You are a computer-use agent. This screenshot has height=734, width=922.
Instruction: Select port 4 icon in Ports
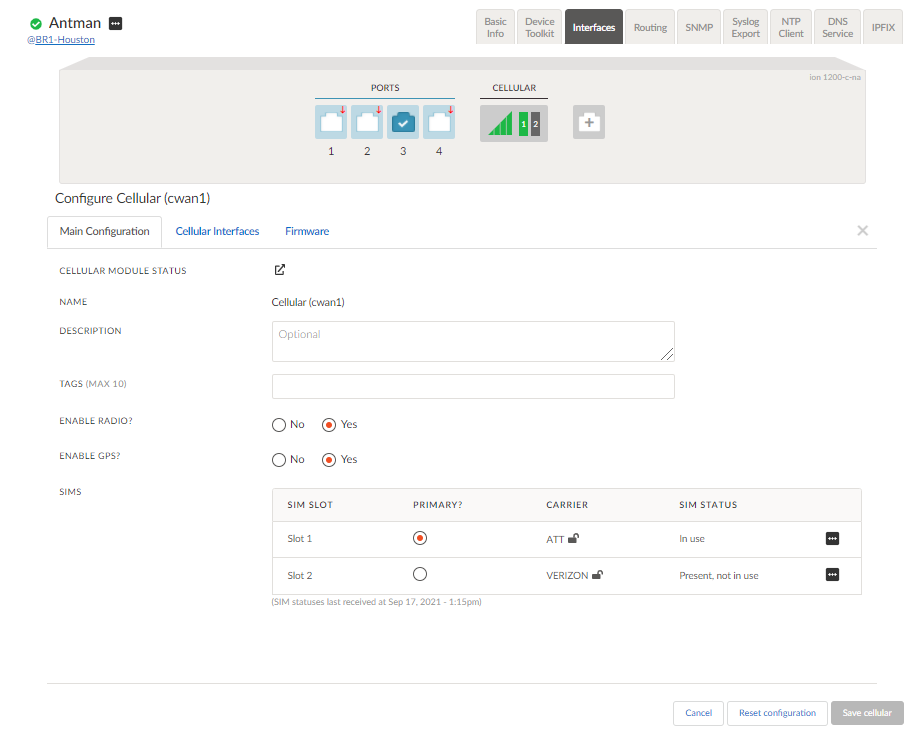coord(439,122)
